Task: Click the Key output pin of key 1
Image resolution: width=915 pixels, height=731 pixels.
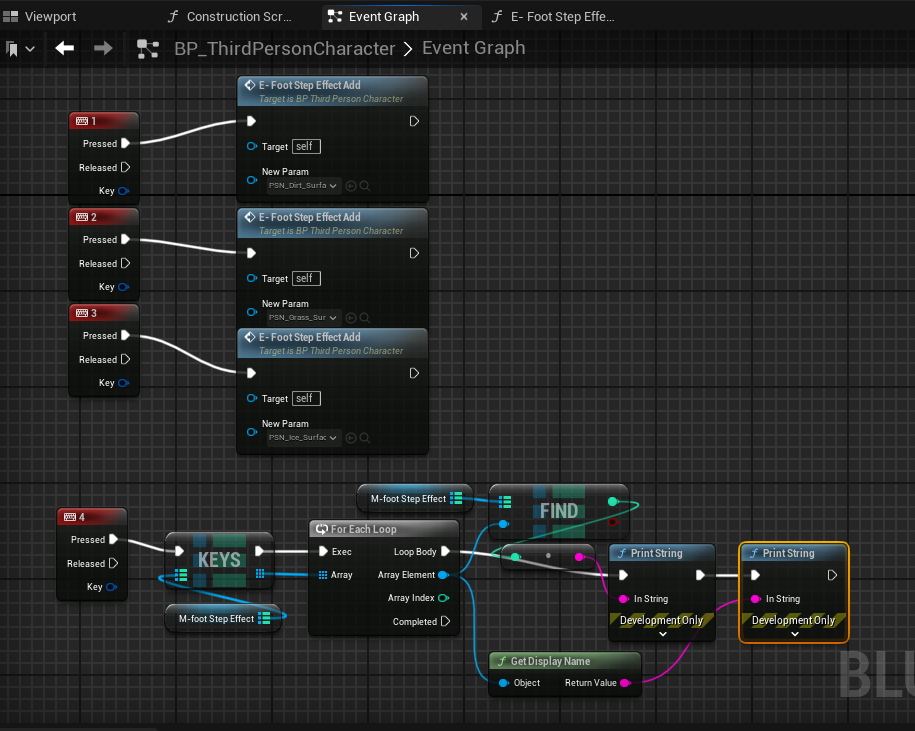Action: coord(123,191)
